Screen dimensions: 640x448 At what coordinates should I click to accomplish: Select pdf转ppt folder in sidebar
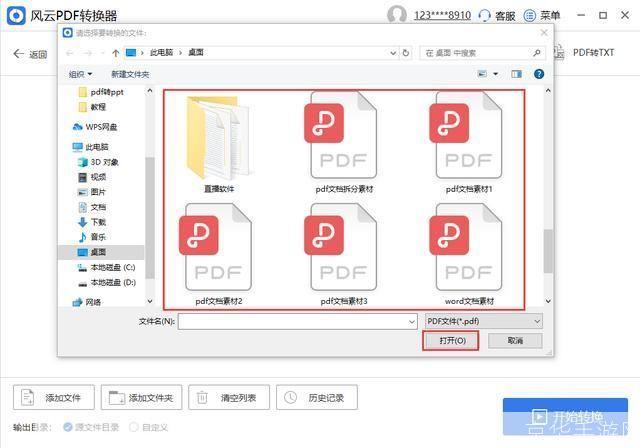click(100, 92)
